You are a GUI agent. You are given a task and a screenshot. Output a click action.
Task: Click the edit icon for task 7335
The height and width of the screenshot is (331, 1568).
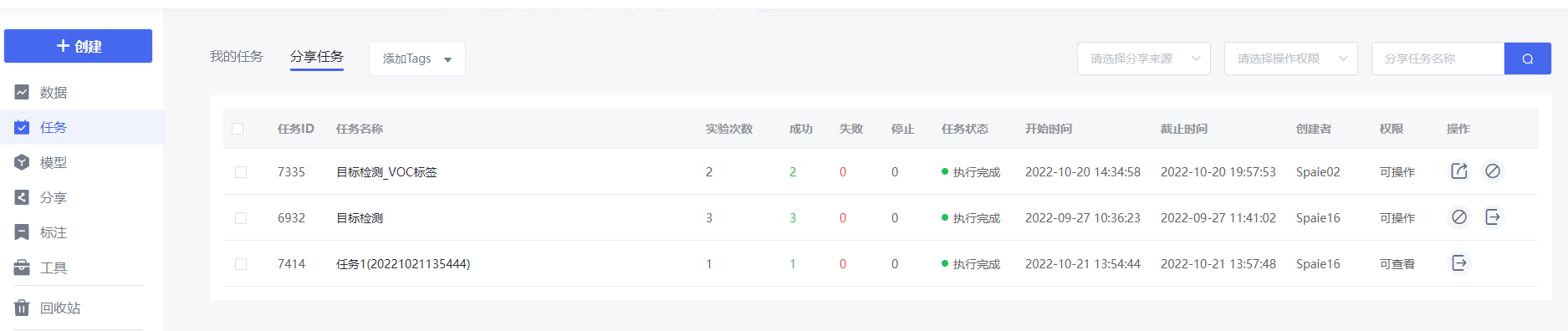pyautogui.click(x=1458, y=171)
